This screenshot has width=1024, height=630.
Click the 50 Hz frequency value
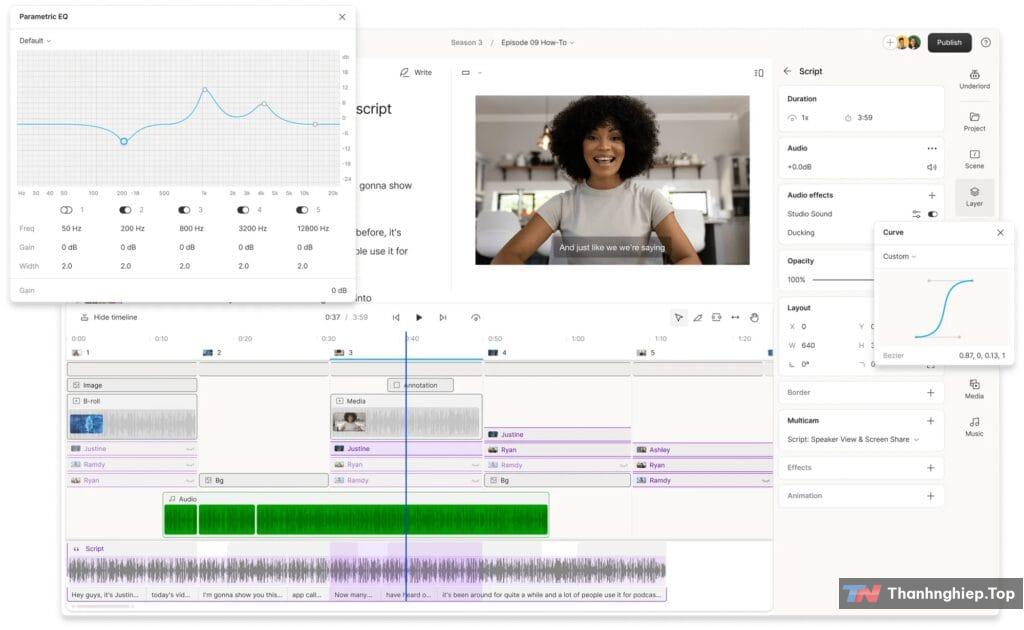pyautogui.click(x=71, y=228)
